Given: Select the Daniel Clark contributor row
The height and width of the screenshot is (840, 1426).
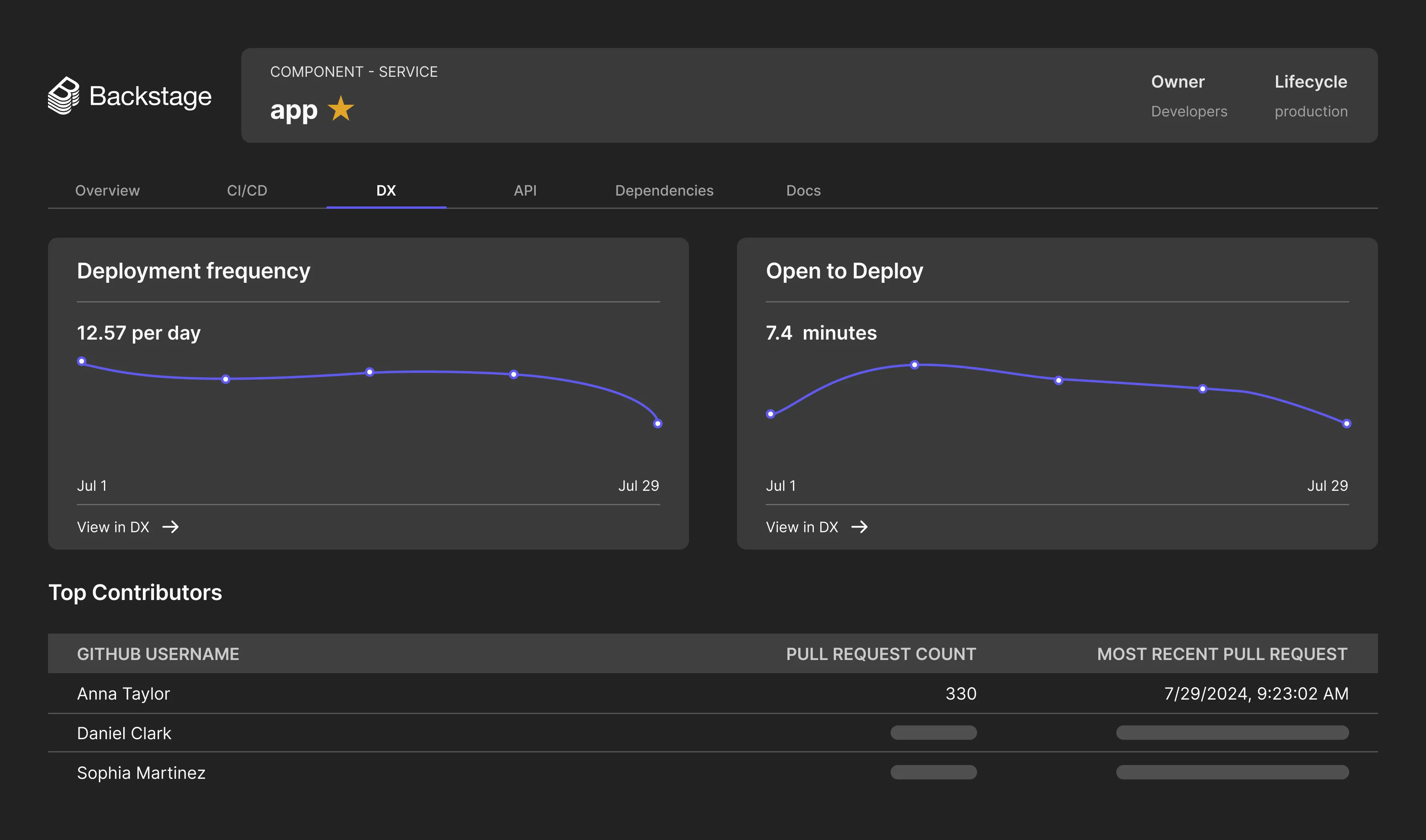Looking at the screenshot, I should point(124,733).
